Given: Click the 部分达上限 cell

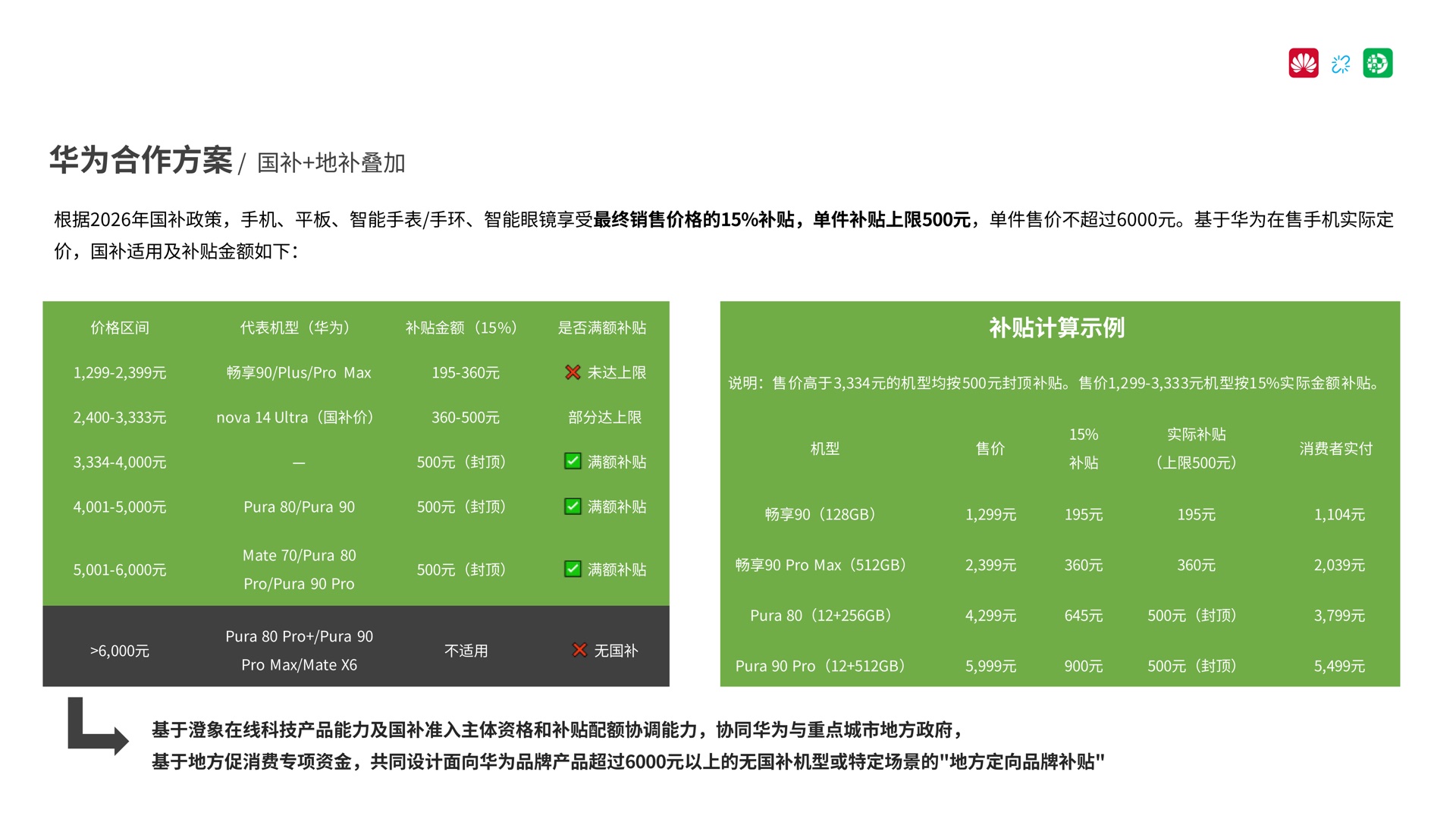Looking at the screenshot, I should click(605, 417).
